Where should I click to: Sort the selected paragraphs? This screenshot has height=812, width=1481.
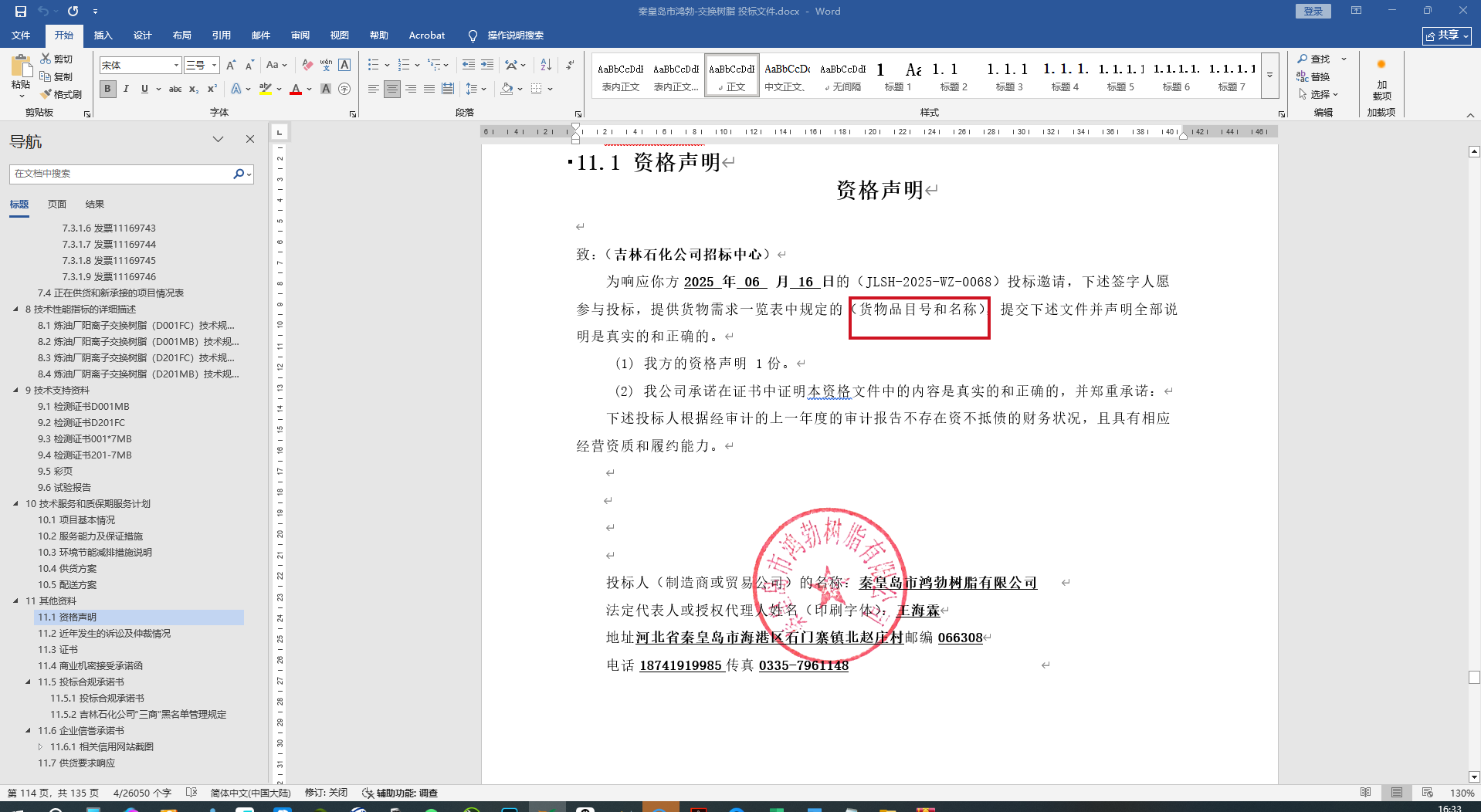546,66
